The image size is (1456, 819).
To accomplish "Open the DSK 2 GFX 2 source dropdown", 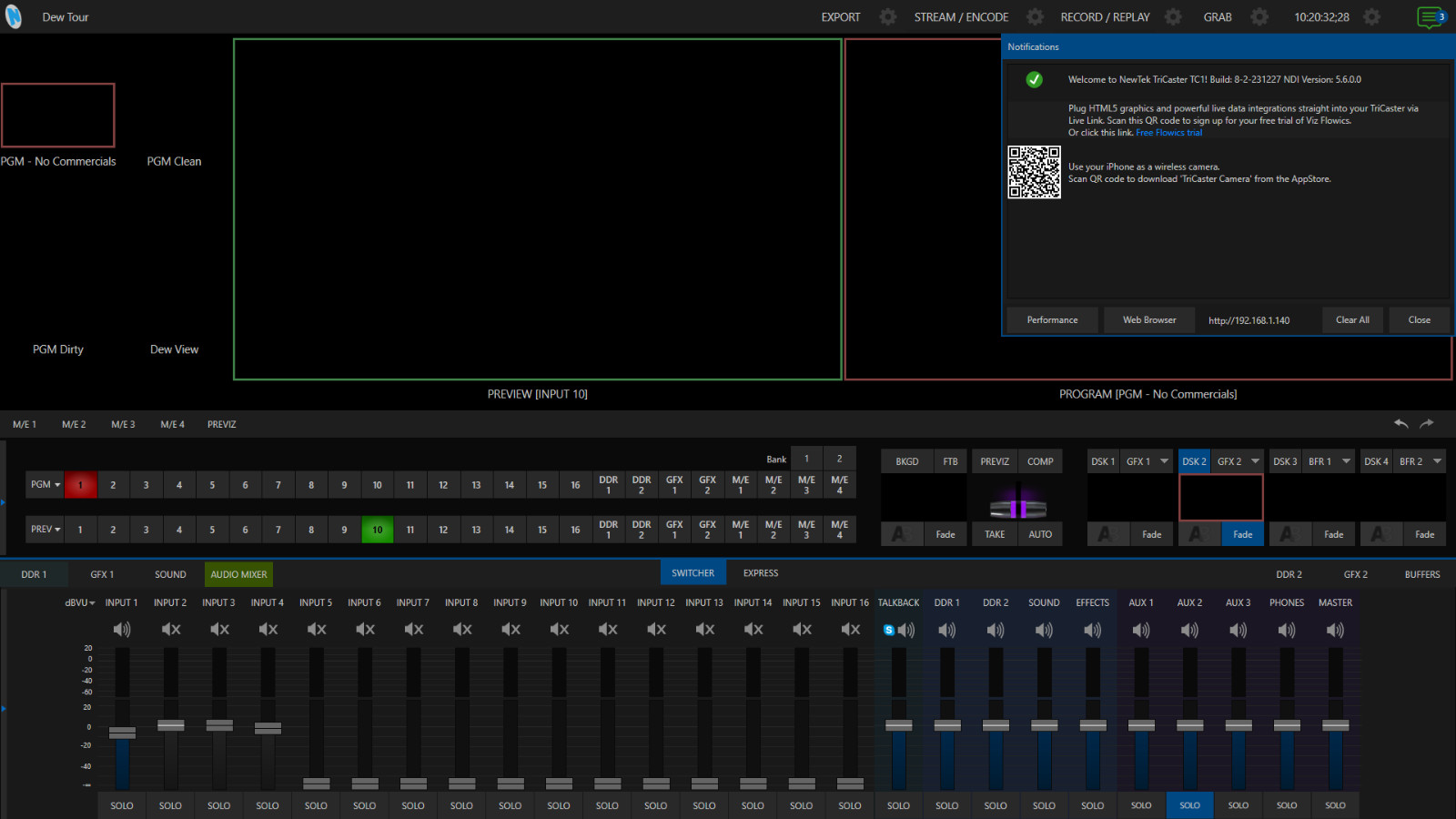I will pos(1255,461).
